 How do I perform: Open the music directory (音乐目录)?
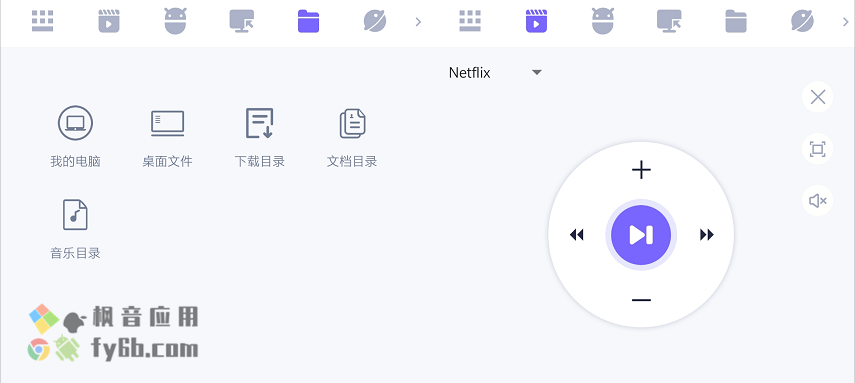[75, 229]
